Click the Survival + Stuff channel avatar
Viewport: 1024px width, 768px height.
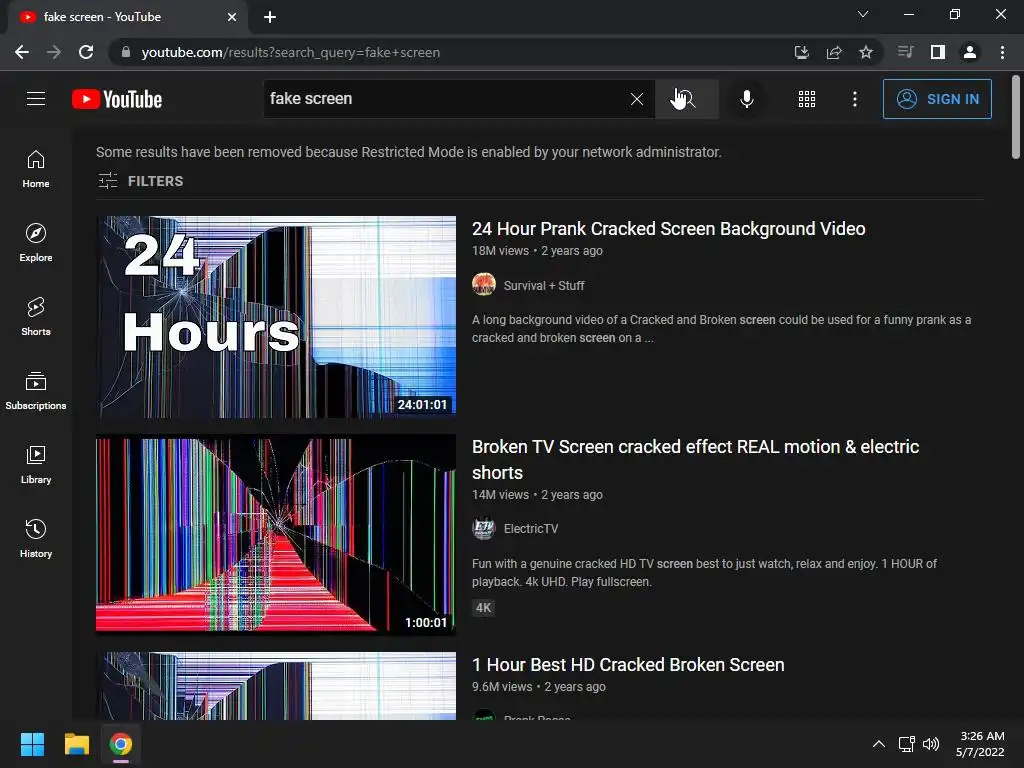(484, 285)
